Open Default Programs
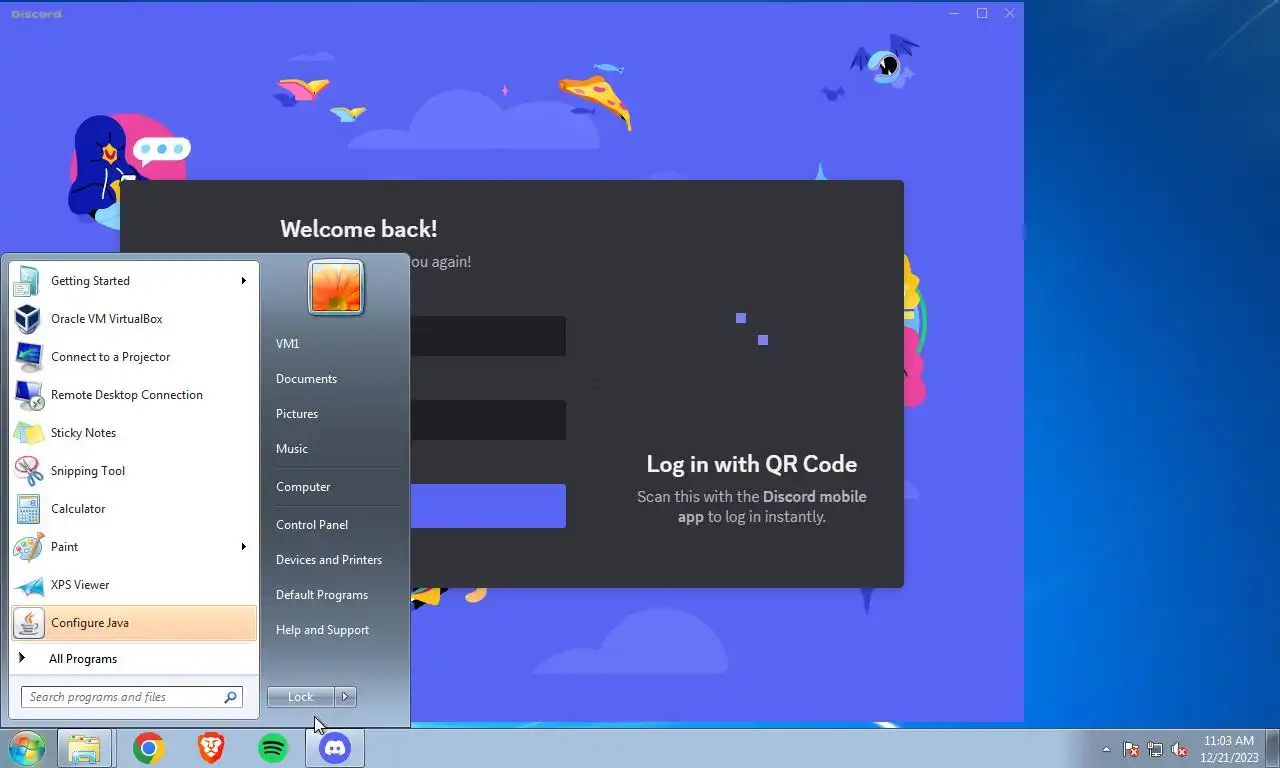This screenshot has width=1280, height=768. click(x=322, y=595)
